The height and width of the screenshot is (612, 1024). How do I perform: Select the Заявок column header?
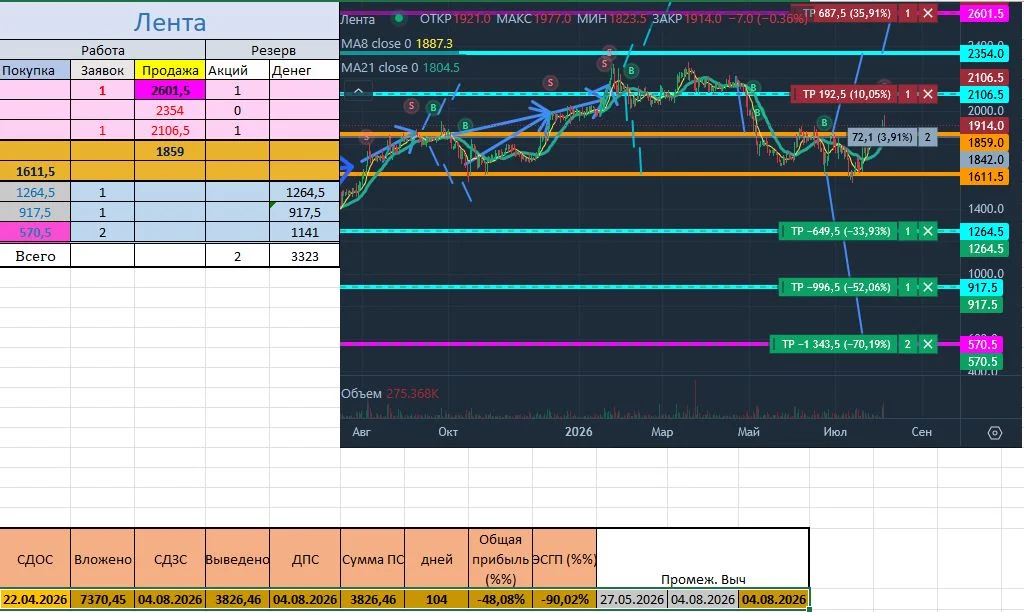[x=103, y=70]
